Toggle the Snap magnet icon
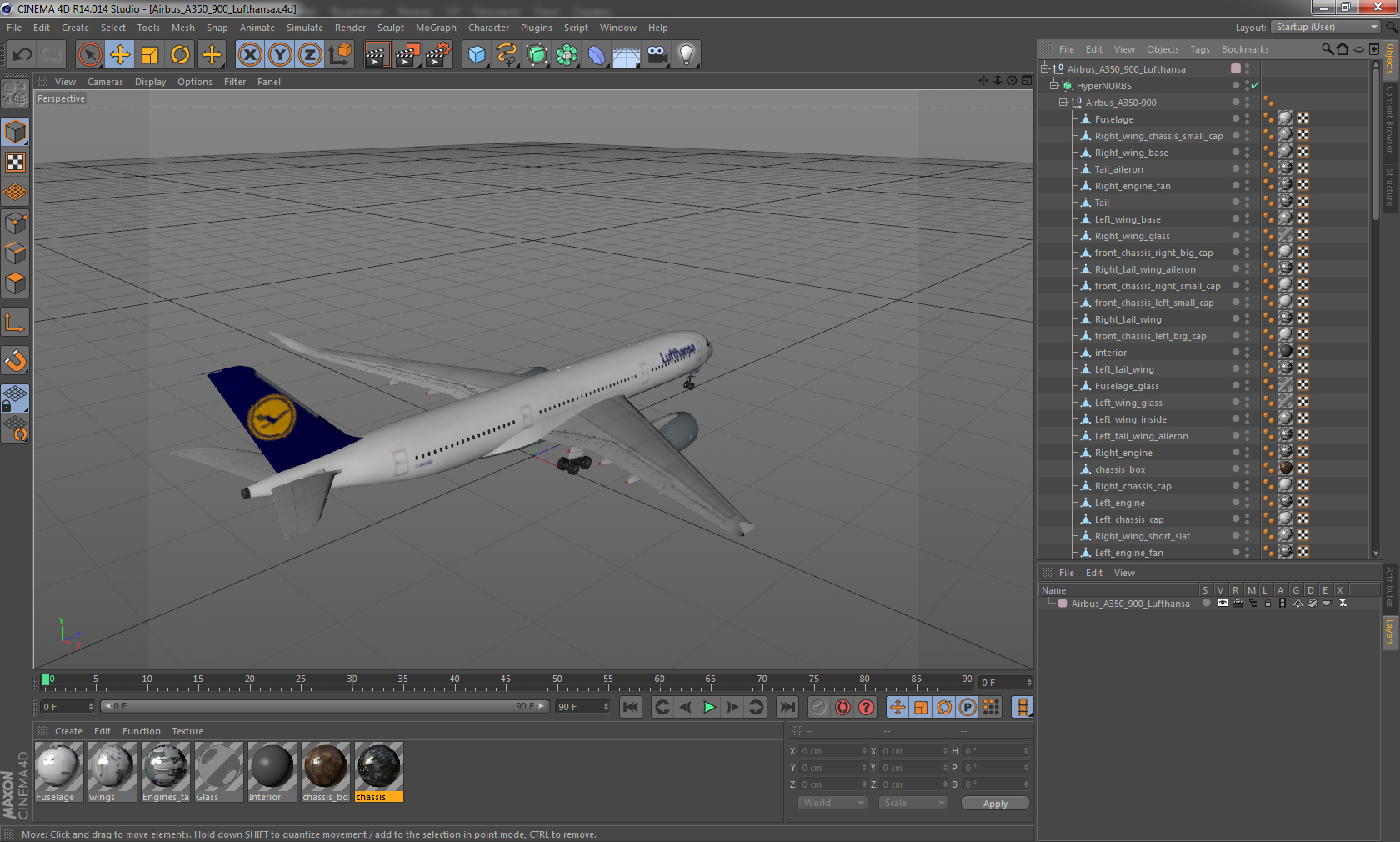The height and width of the screenshot is (842, 1400). click(15, 360)
